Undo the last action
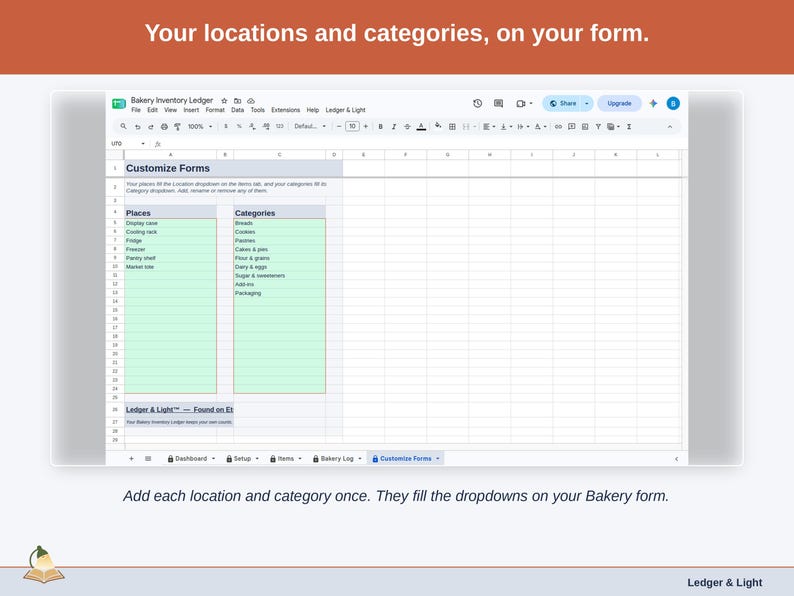 click(137, 127)
